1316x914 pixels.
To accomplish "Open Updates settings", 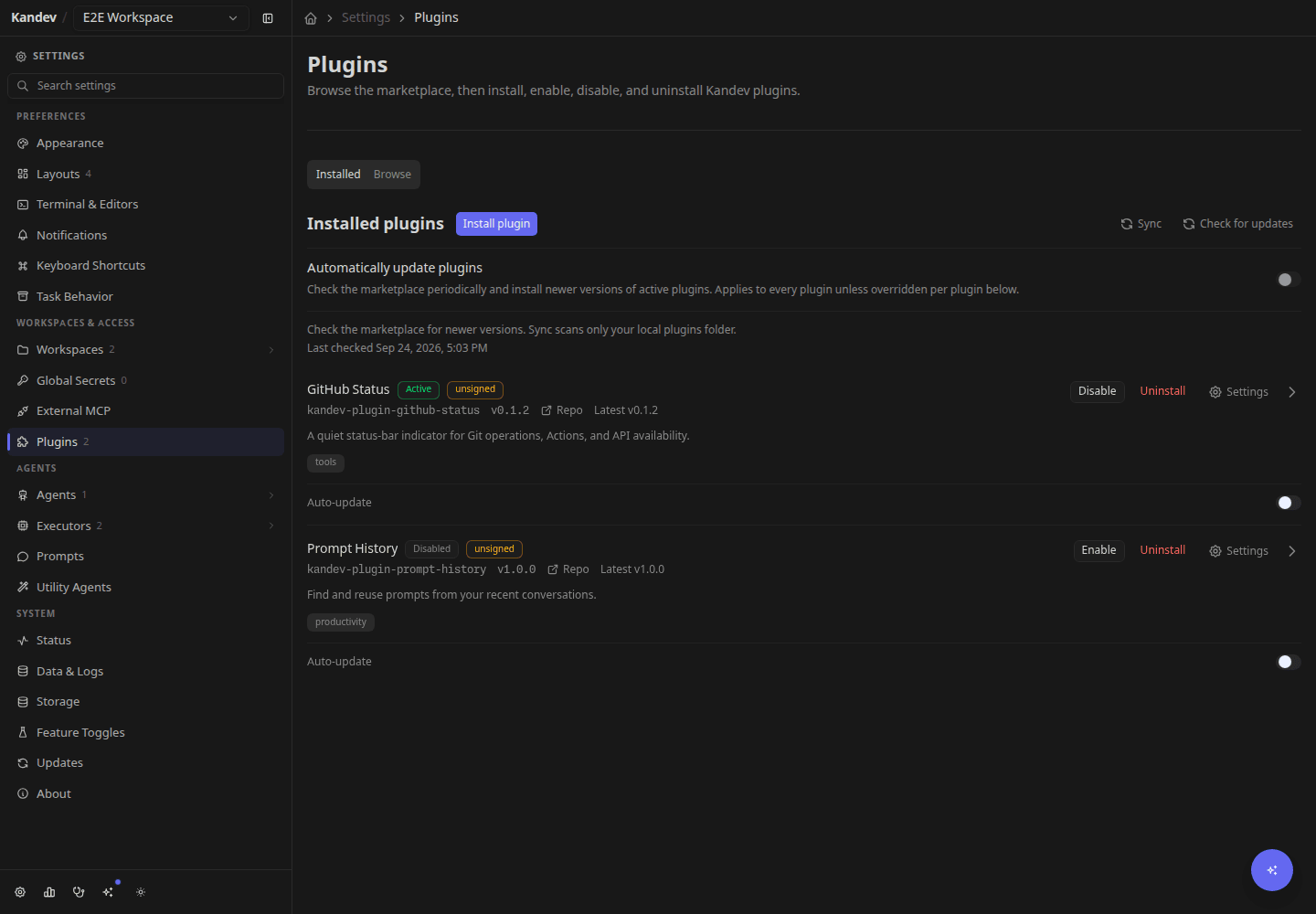I will 146,763.
